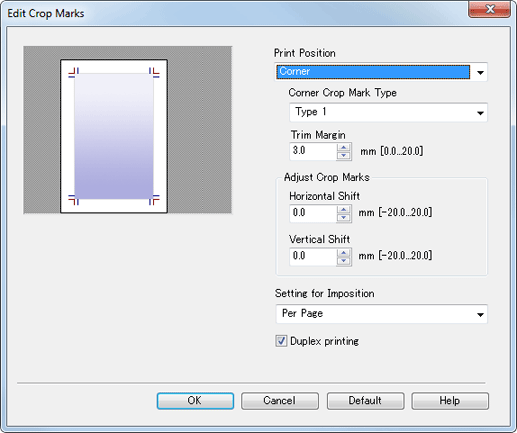Image resolution: width=517 pixels, height=433 pixels.
Task: Restore settings with the Default button
Action: click(x=365, y=401)
